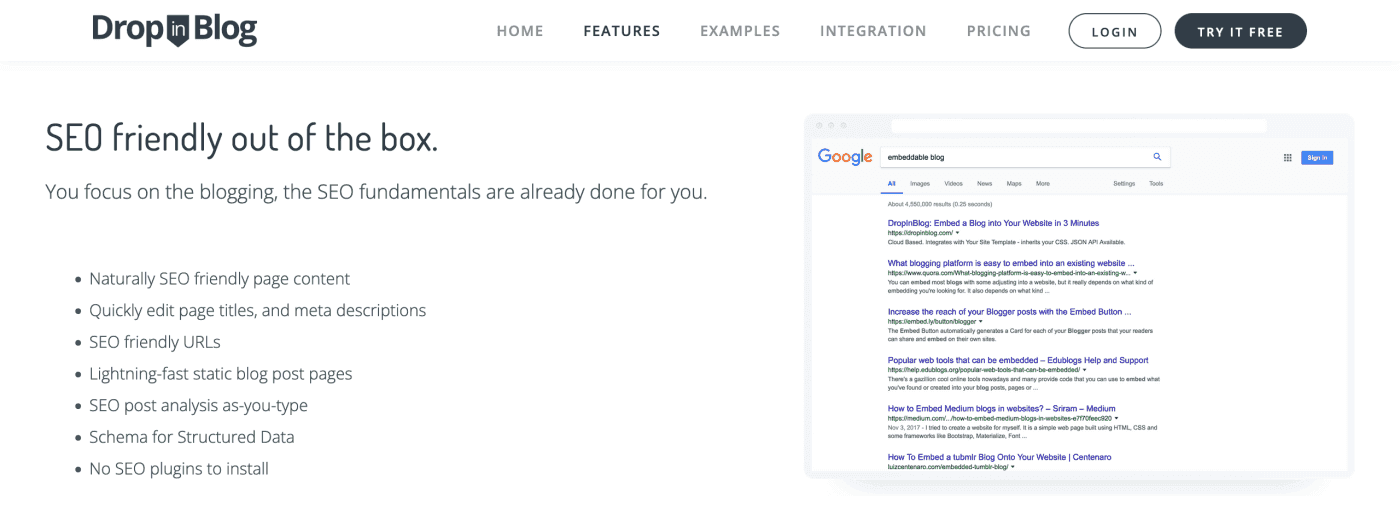Select the FEATURES nav item

[x=622, y=31]
